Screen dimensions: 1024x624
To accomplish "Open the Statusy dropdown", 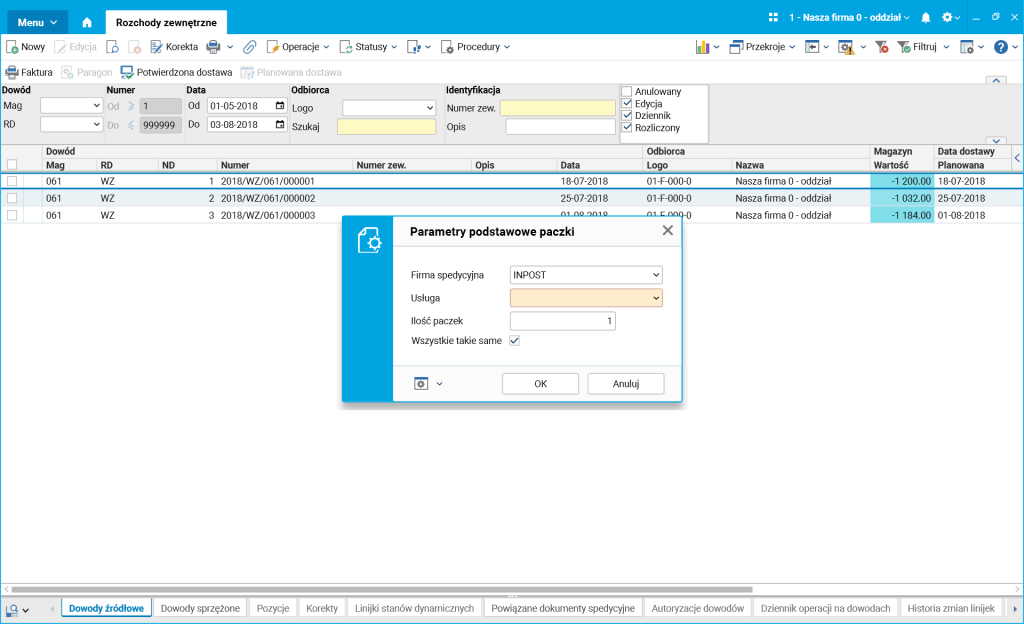I will click(x=368, y=47).
